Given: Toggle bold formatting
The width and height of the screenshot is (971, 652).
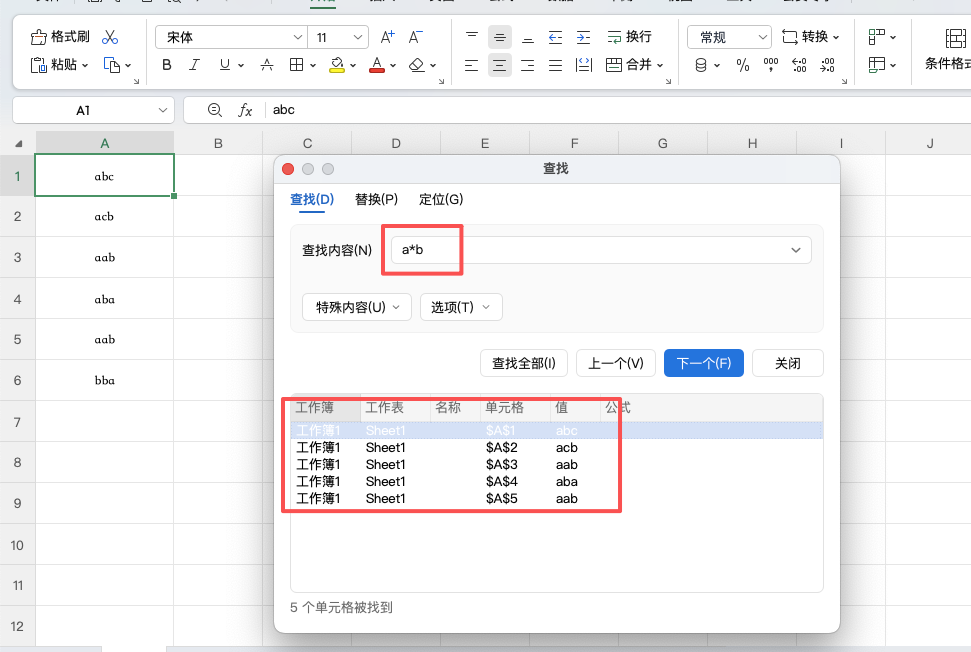Looking at the screenshot, I should pyautogui.click(x=166, y=64).
